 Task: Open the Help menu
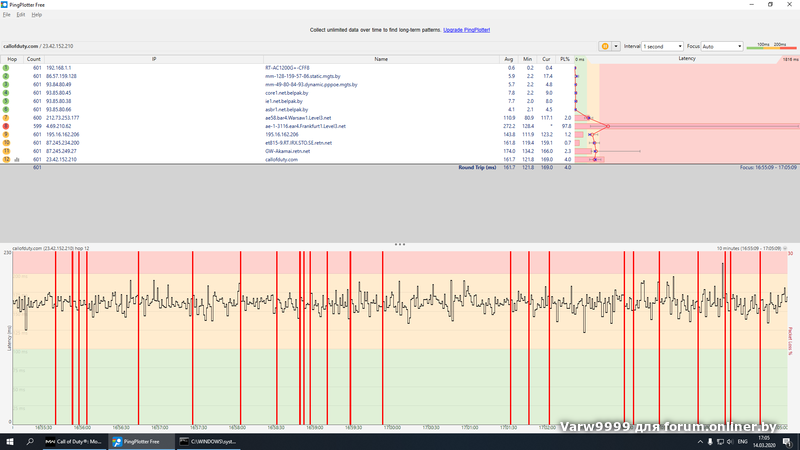pos(37,15)
